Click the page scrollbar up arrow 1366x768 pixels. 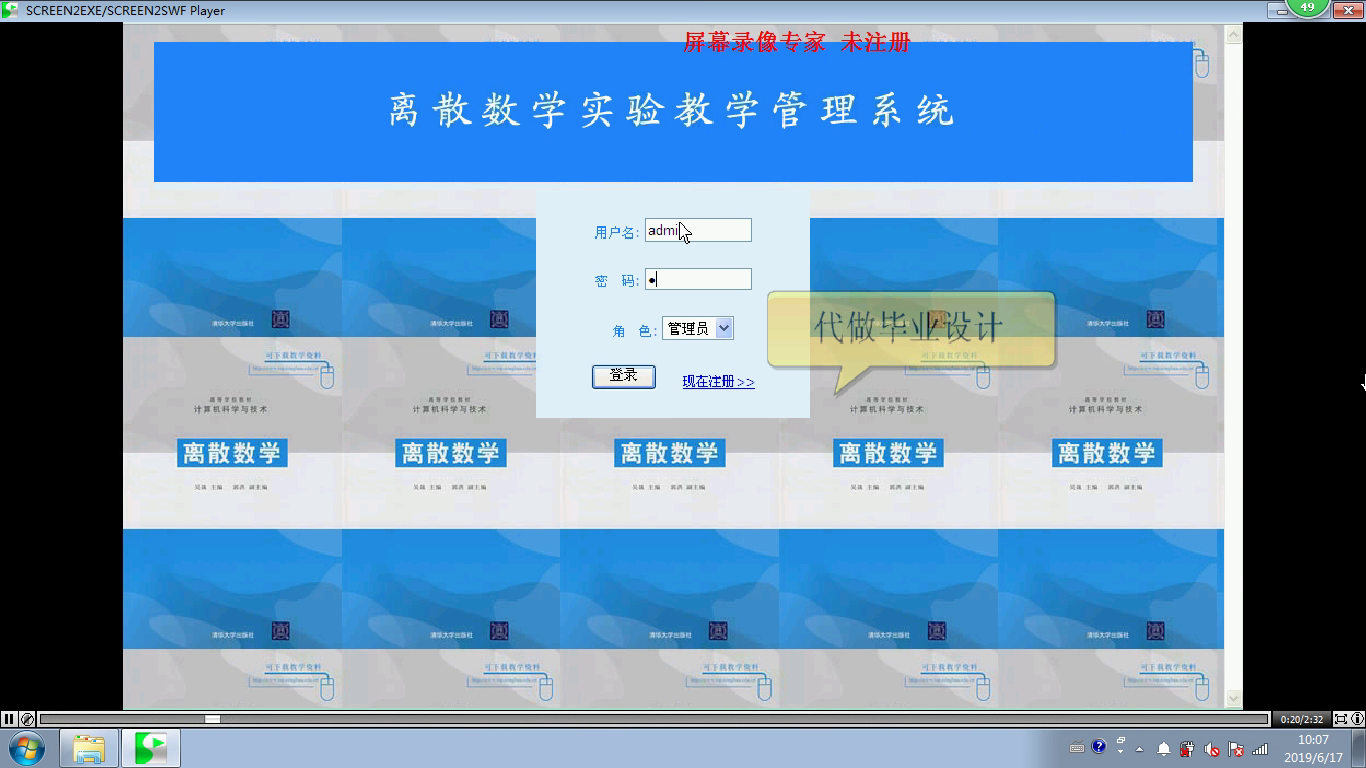click(1233, 34)
